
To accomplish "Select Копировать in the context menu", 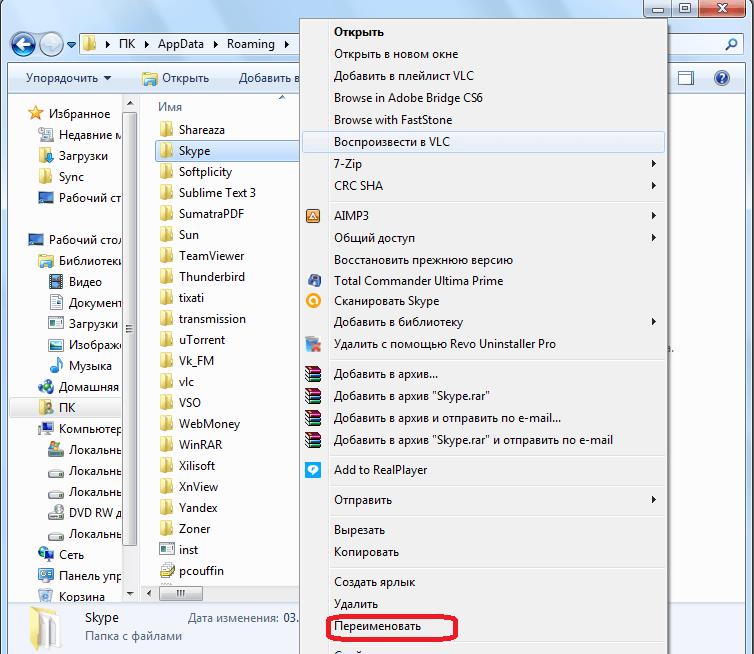I will (x=366, y=552).
